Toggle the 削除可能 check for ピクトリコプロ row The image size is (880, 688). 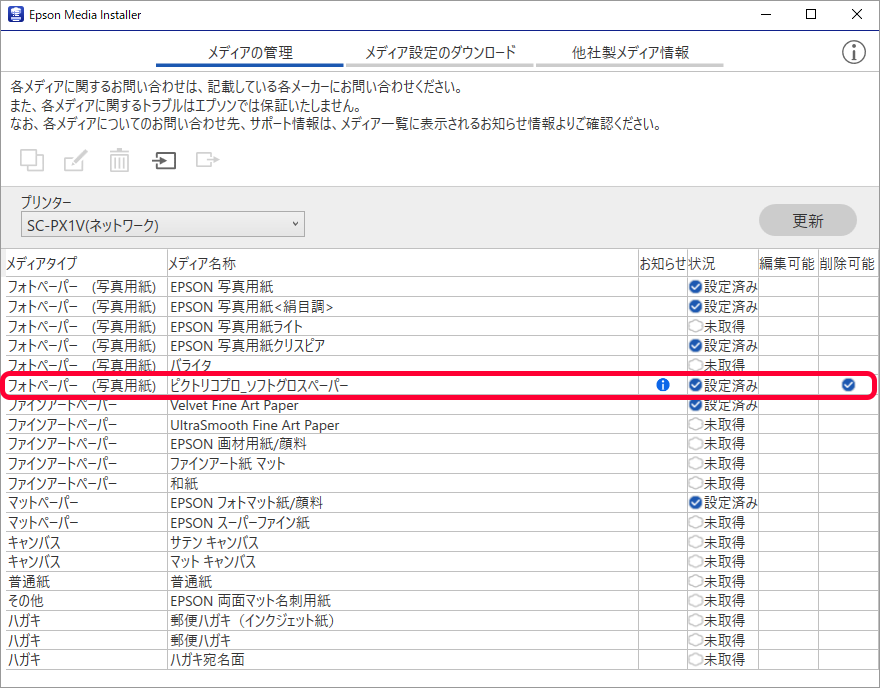coord(848,385)
